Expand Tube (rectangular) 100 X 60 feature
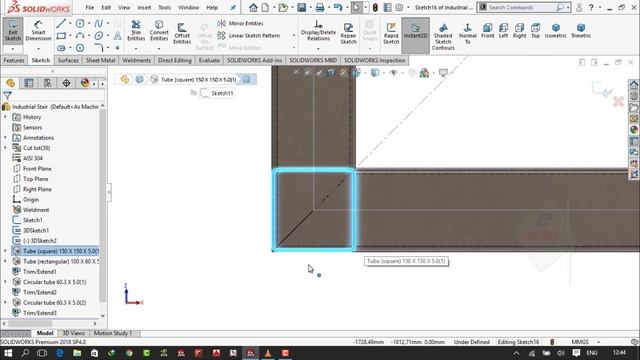Image resolution: width=640 pixels, height=360 pixels. 5,261
